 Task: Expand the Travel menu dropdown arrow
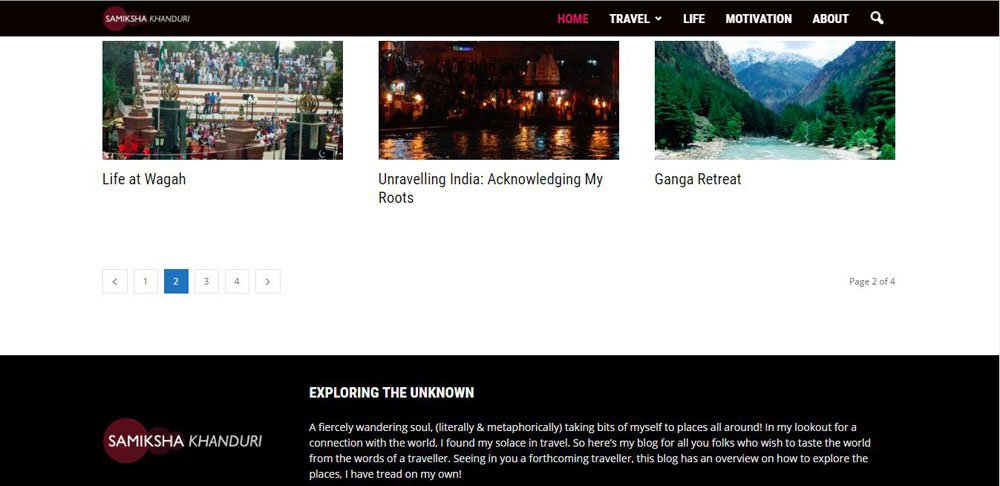(658, 19)
